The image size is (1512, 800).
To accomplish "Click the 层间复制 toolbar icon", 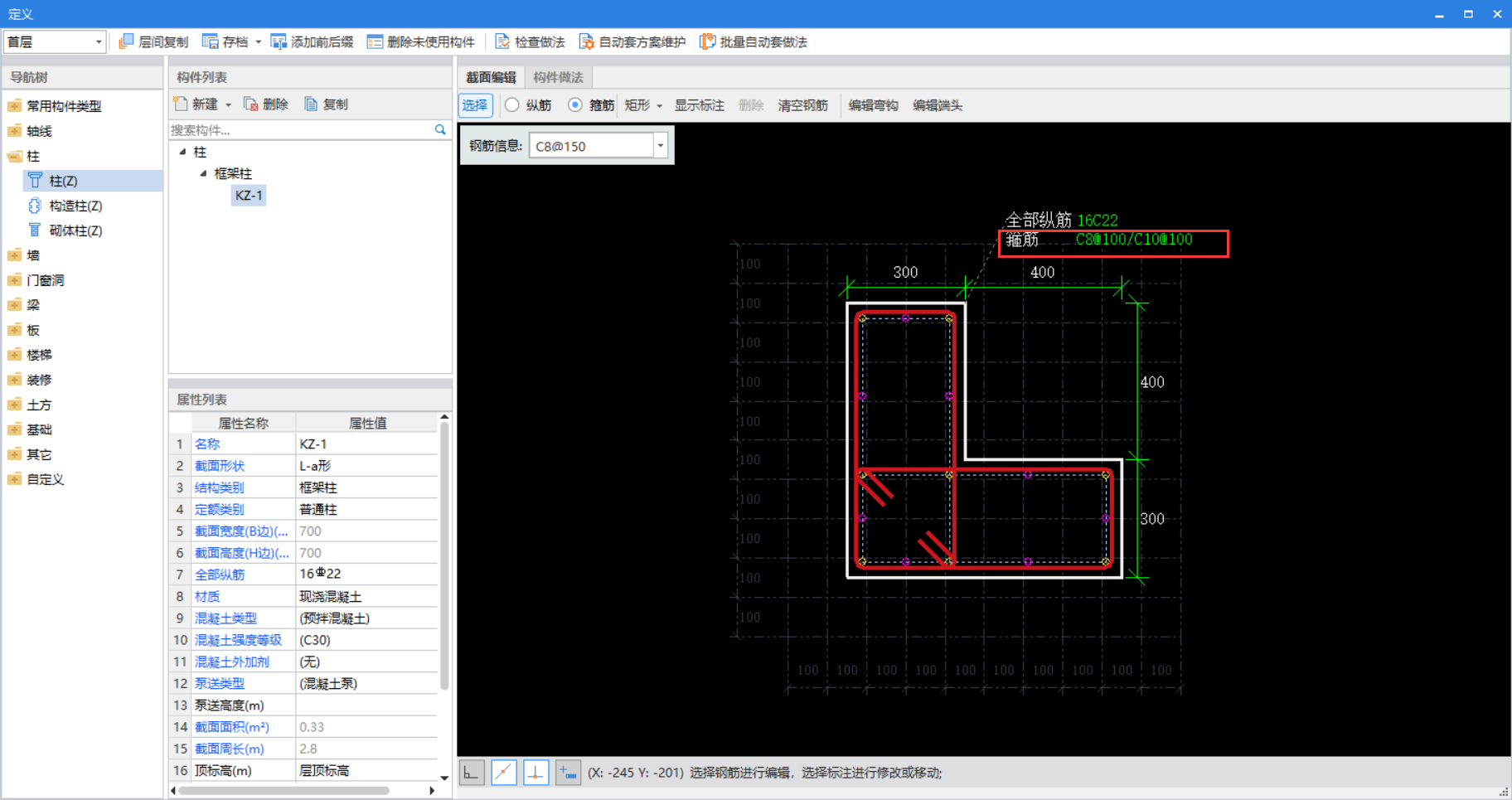I will click(x=126, y=41).
